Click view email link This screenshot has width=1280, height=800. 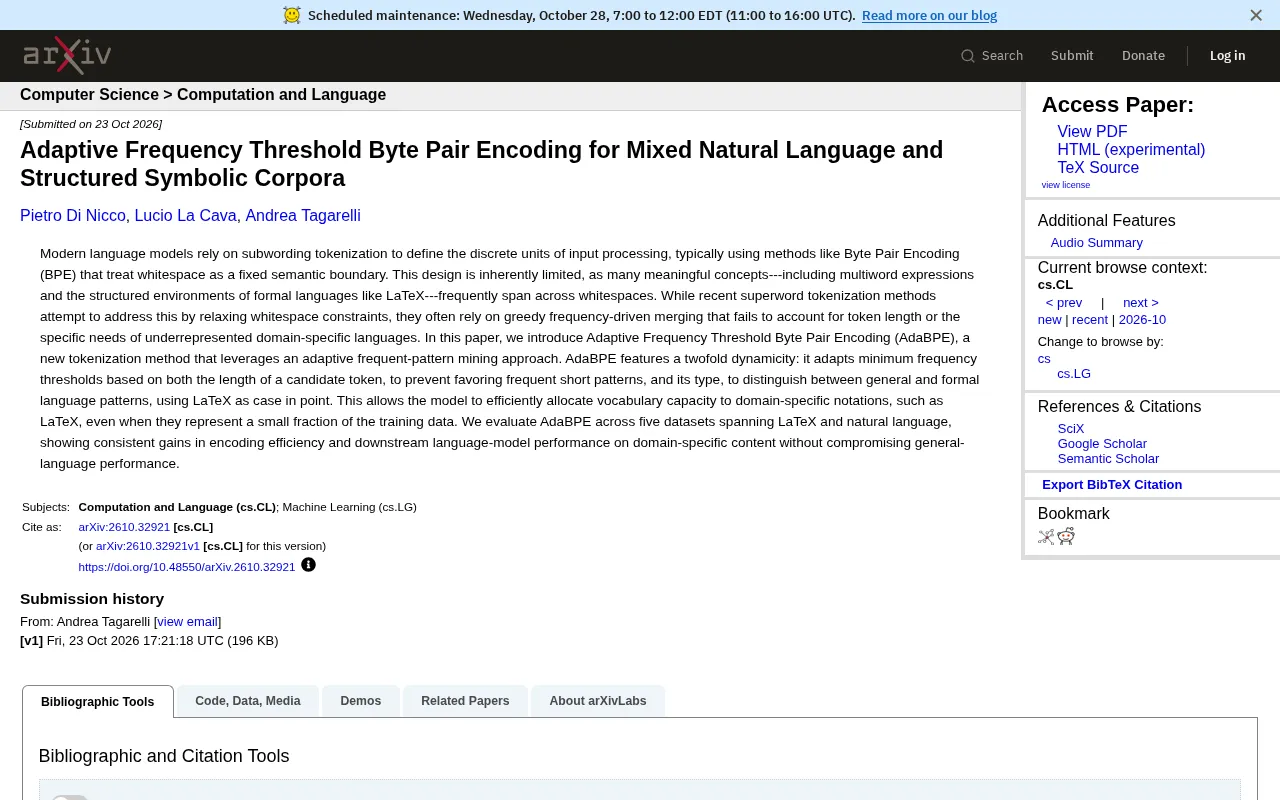pos(187,622)
